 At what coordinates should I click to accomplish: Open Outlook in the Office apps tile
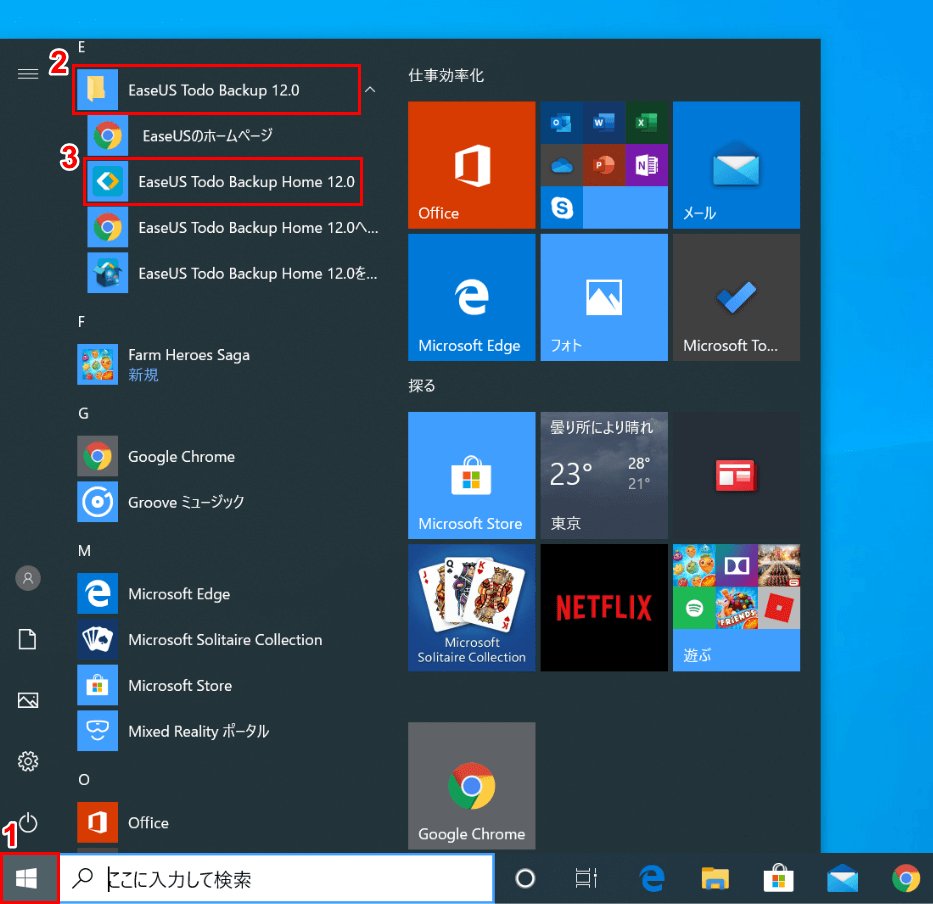tap(561, 123)
